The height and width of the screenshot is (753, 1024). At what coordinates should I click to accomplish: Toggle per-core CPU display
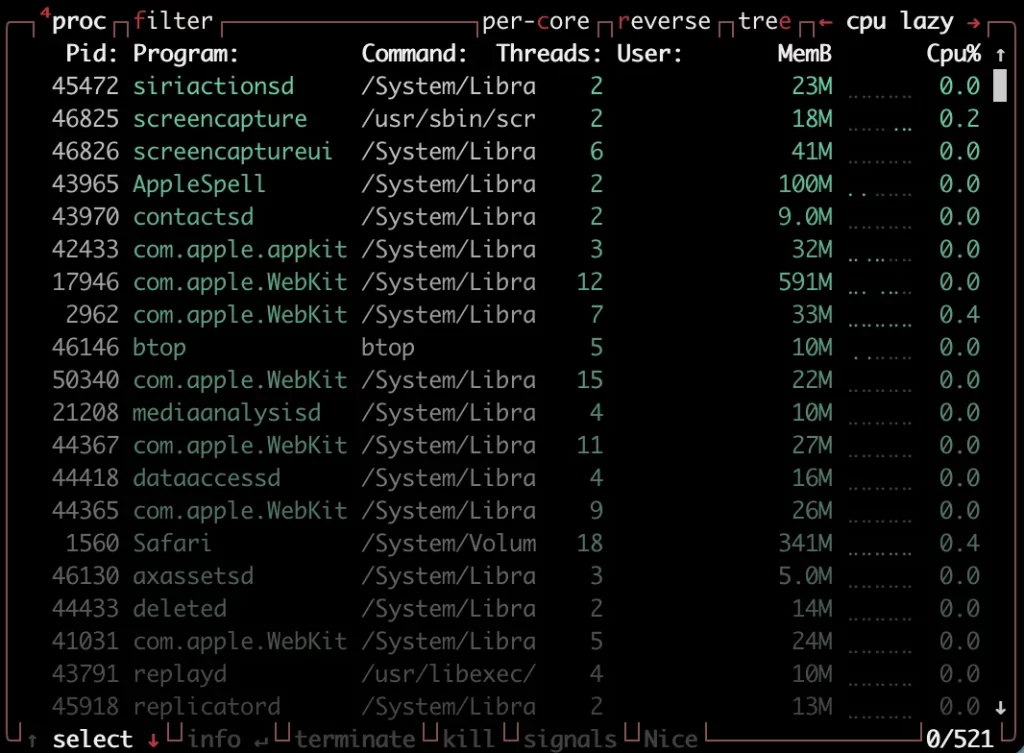[535, 22]
